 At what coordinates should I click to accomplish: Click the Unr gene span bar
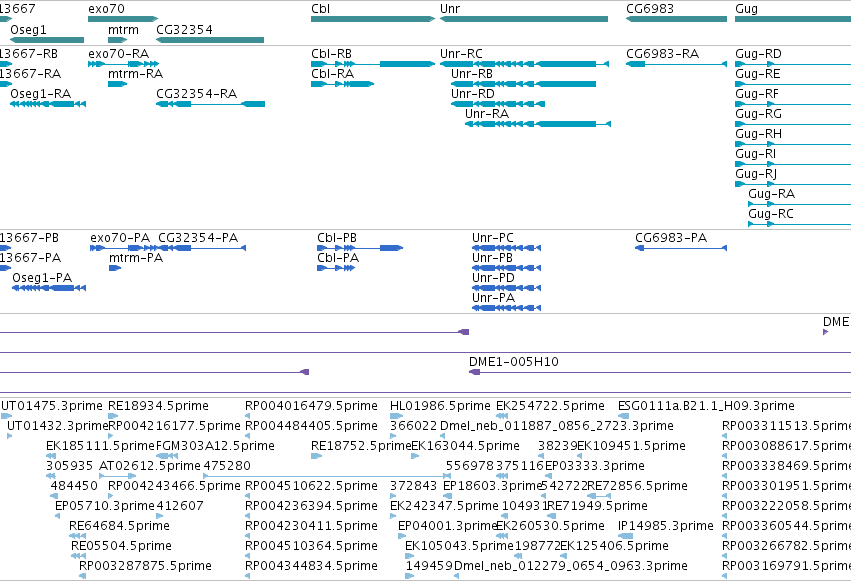(x=524, y=19)
